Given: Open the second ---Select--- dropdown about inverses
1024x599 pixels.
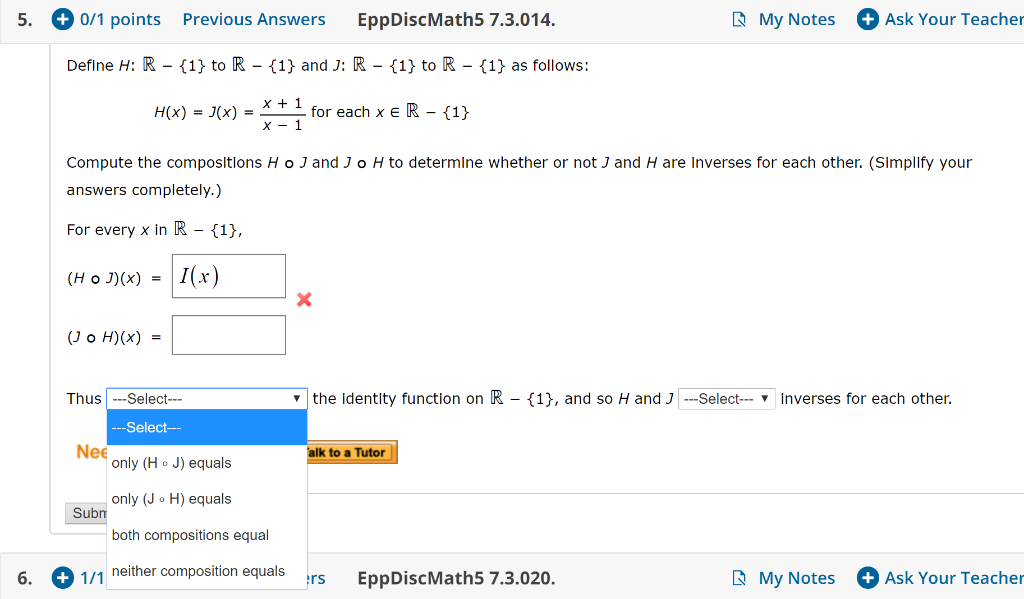Looking at the screenshot, I should coord(726,398).
